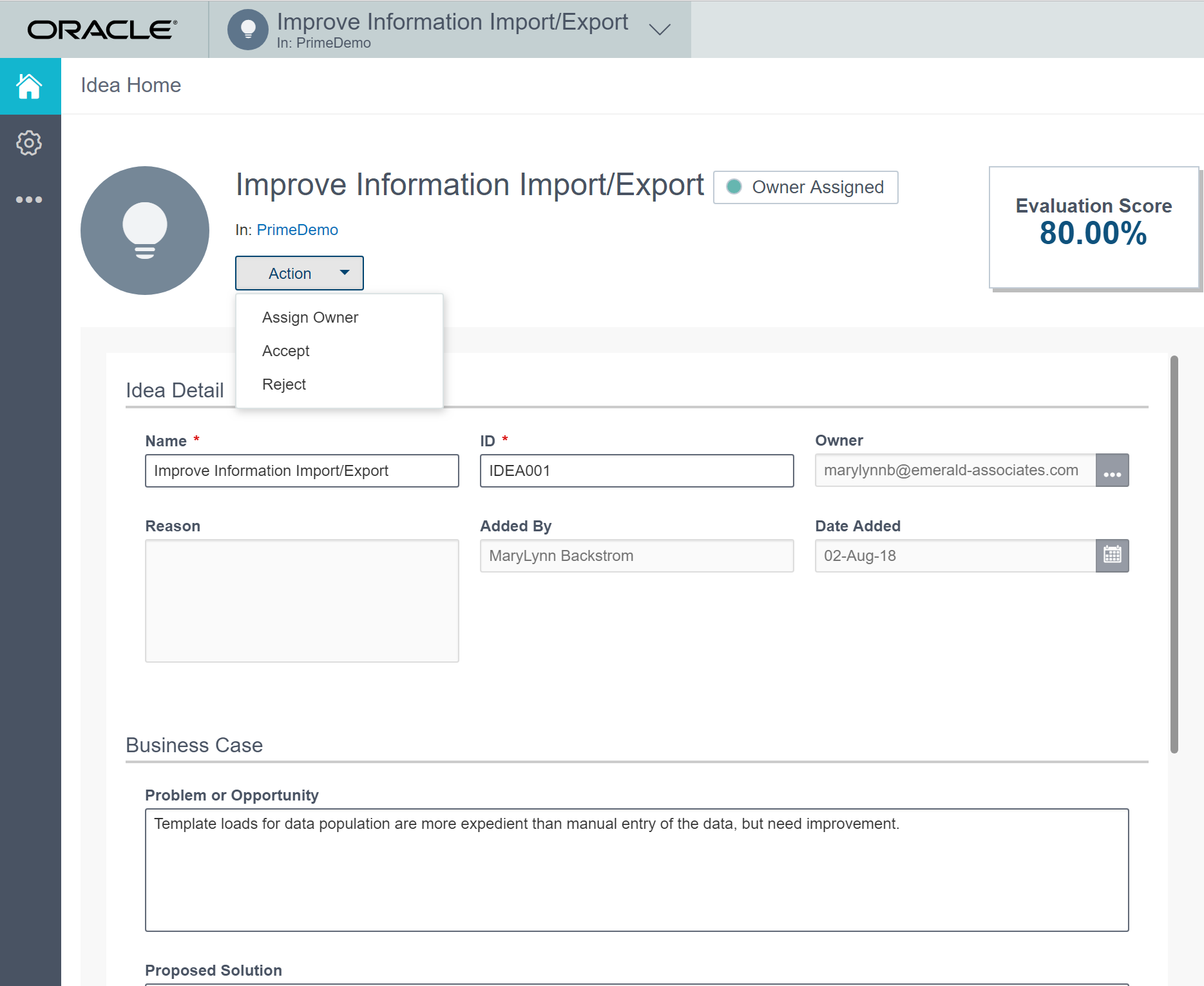Click the sidebar three-dot more icon
1204x986 pixels.
tap(30, 200)
